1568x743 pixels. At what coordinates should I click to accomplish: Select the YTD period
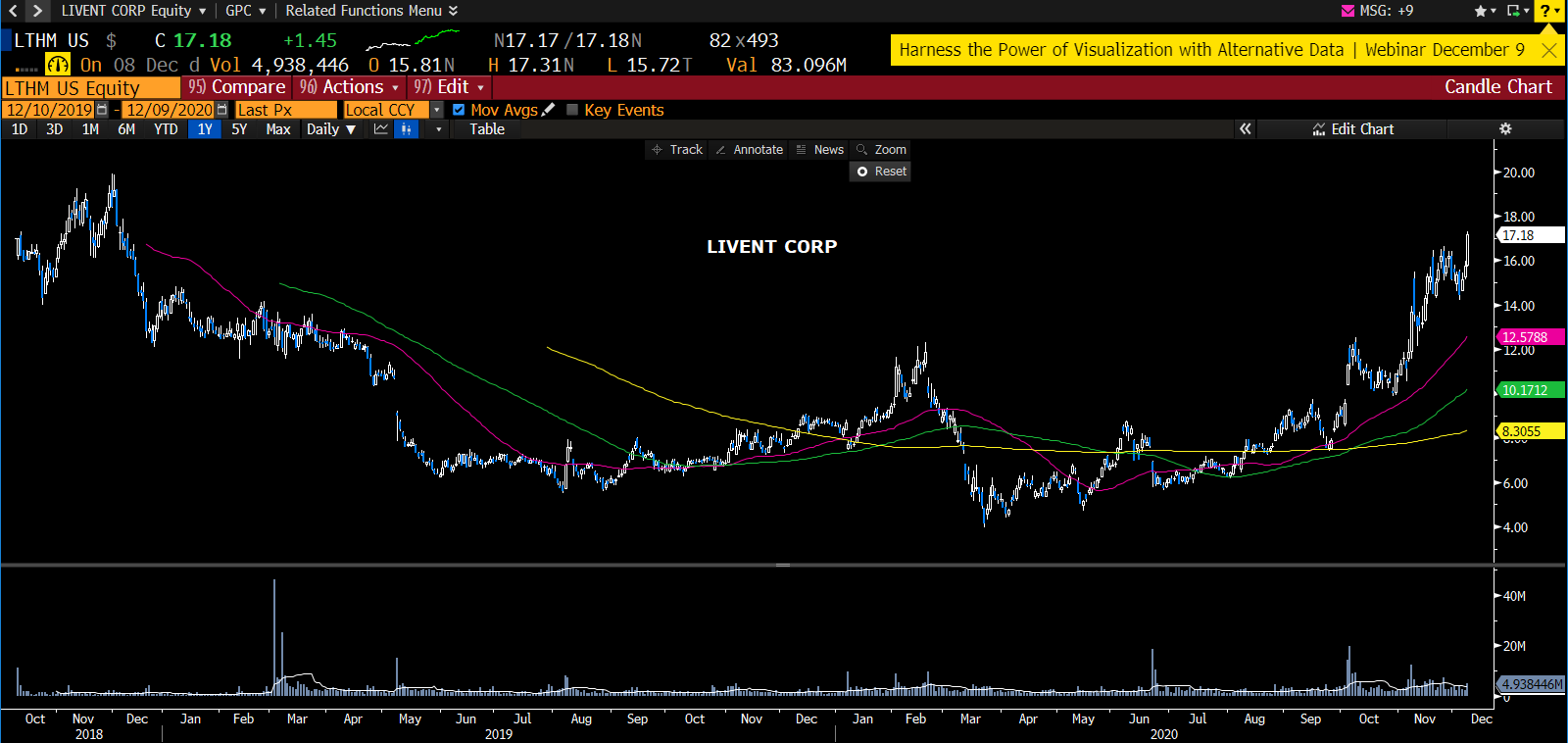[x=166, y=129]
